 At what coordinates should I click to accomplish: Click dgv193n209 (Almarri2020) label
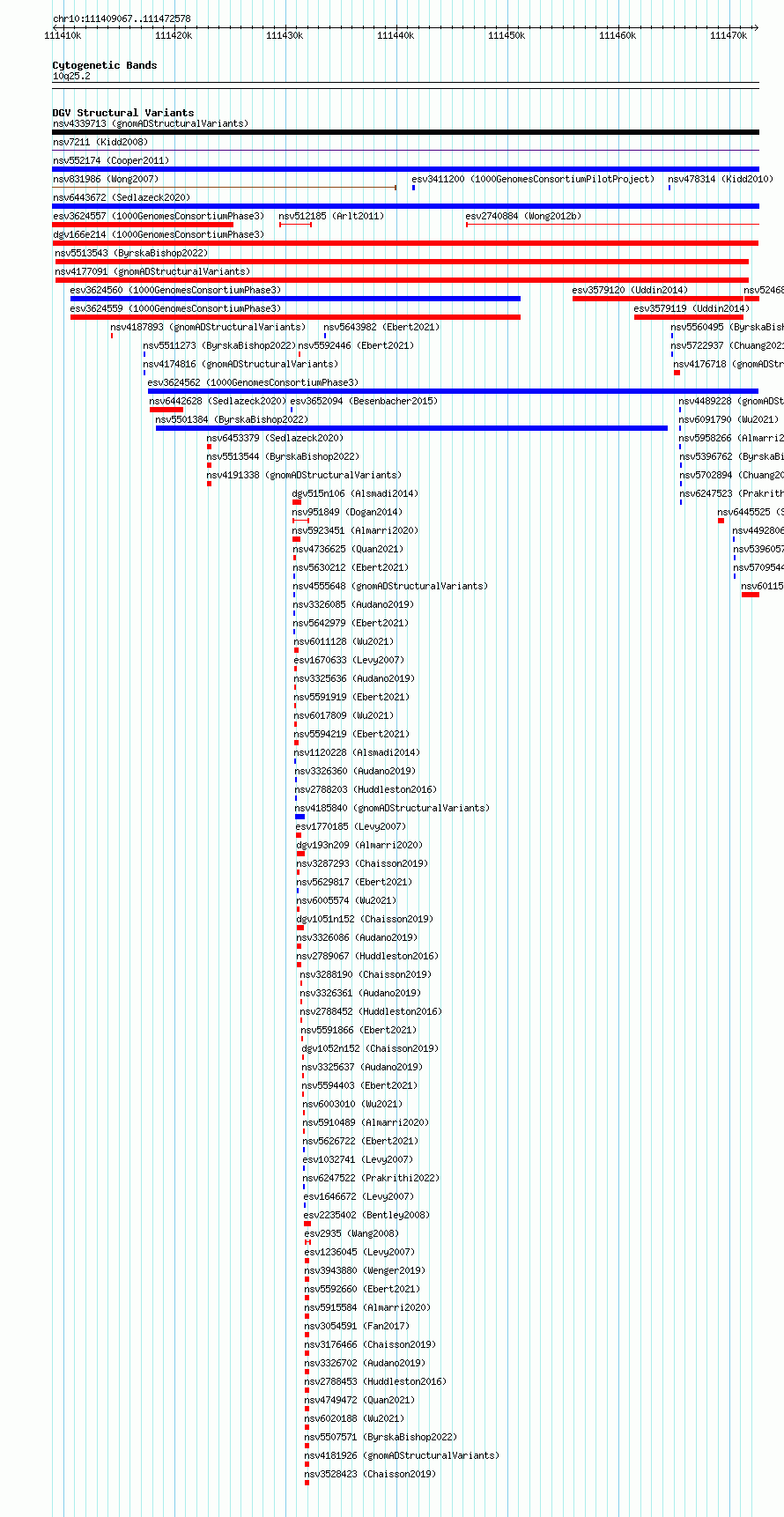pos(359,845)
